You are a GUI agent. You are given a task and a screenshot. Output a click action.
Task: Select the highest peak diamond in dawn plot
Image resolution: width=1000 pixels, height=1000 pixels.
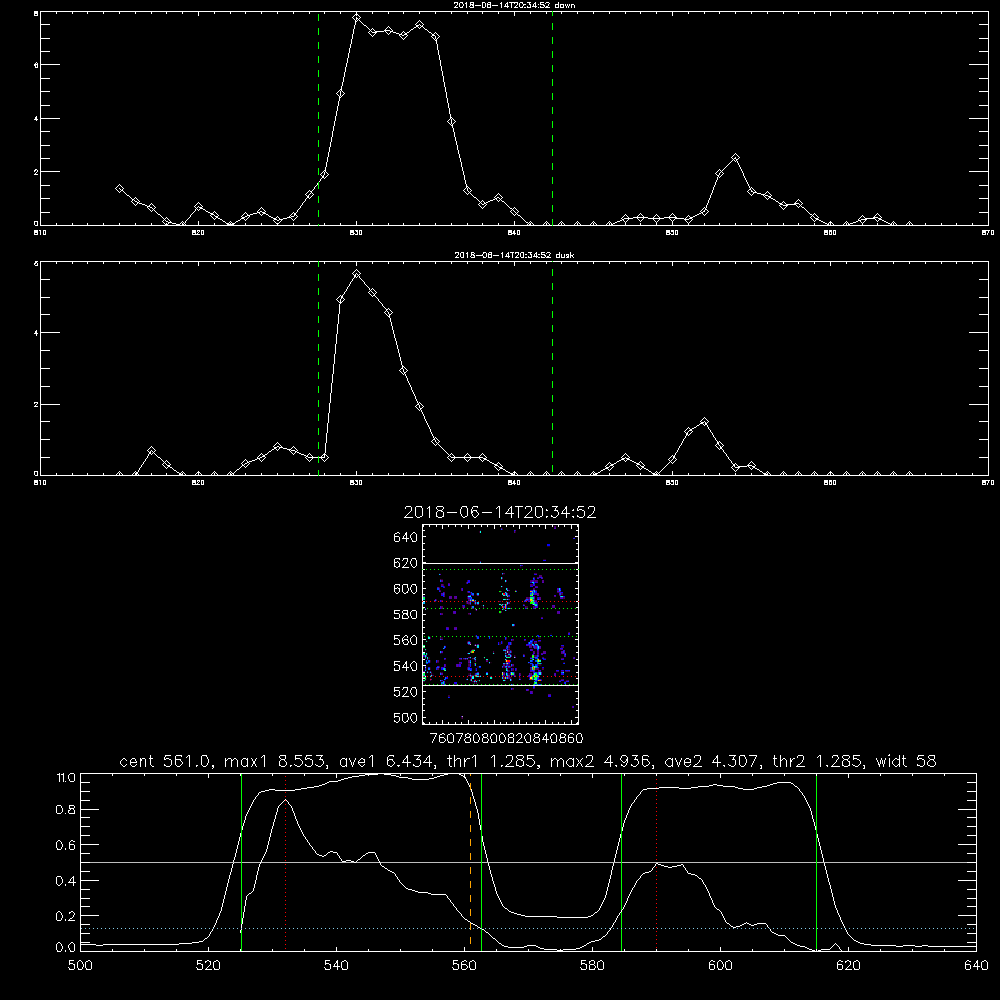click(357, 18)
